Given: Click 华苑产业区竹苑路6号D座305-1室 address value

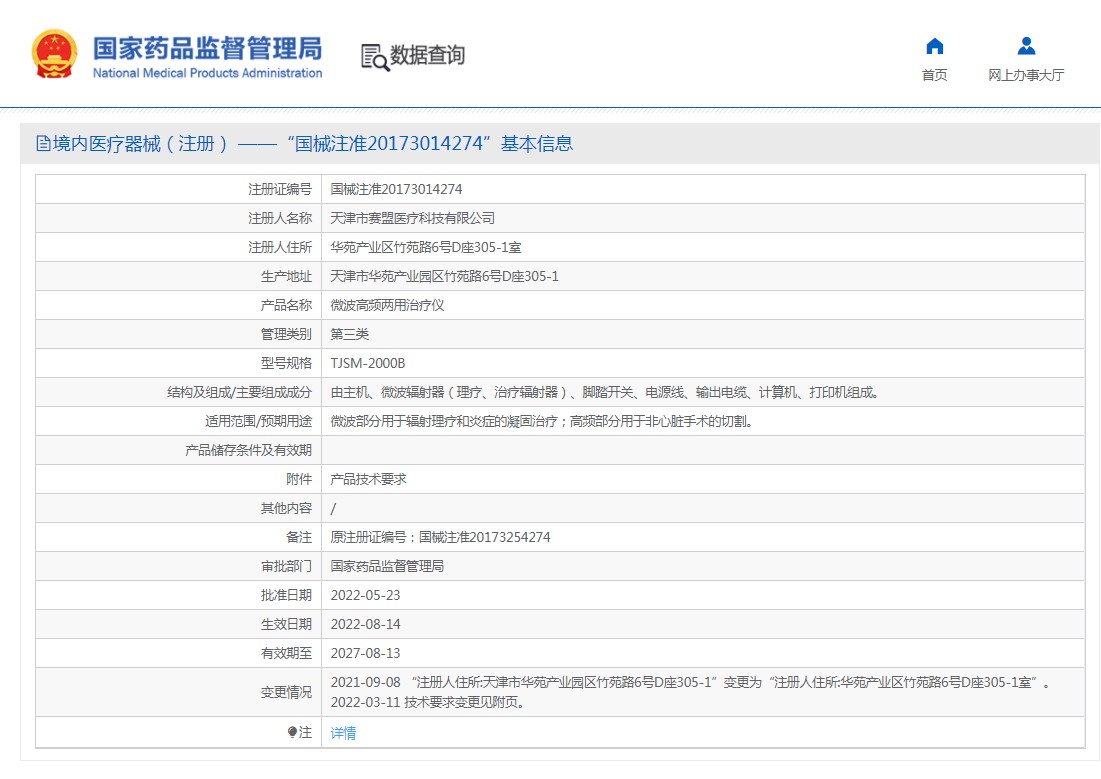Looking at the screenshot, I should click(x=426, y=247).
